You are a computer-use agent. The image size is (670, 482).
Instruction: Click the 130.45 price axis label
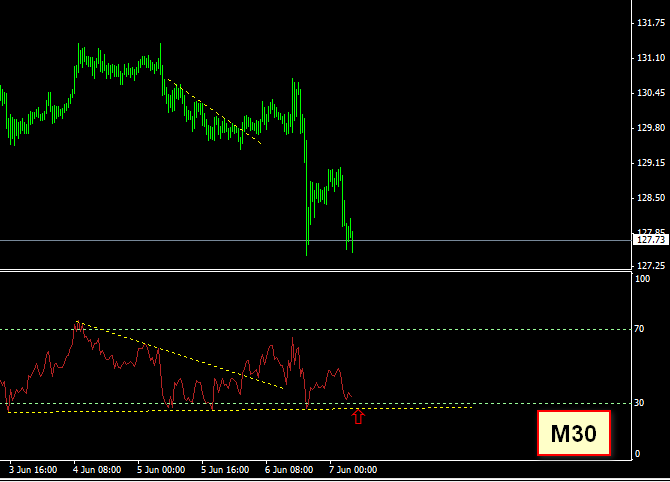point(651,93)
